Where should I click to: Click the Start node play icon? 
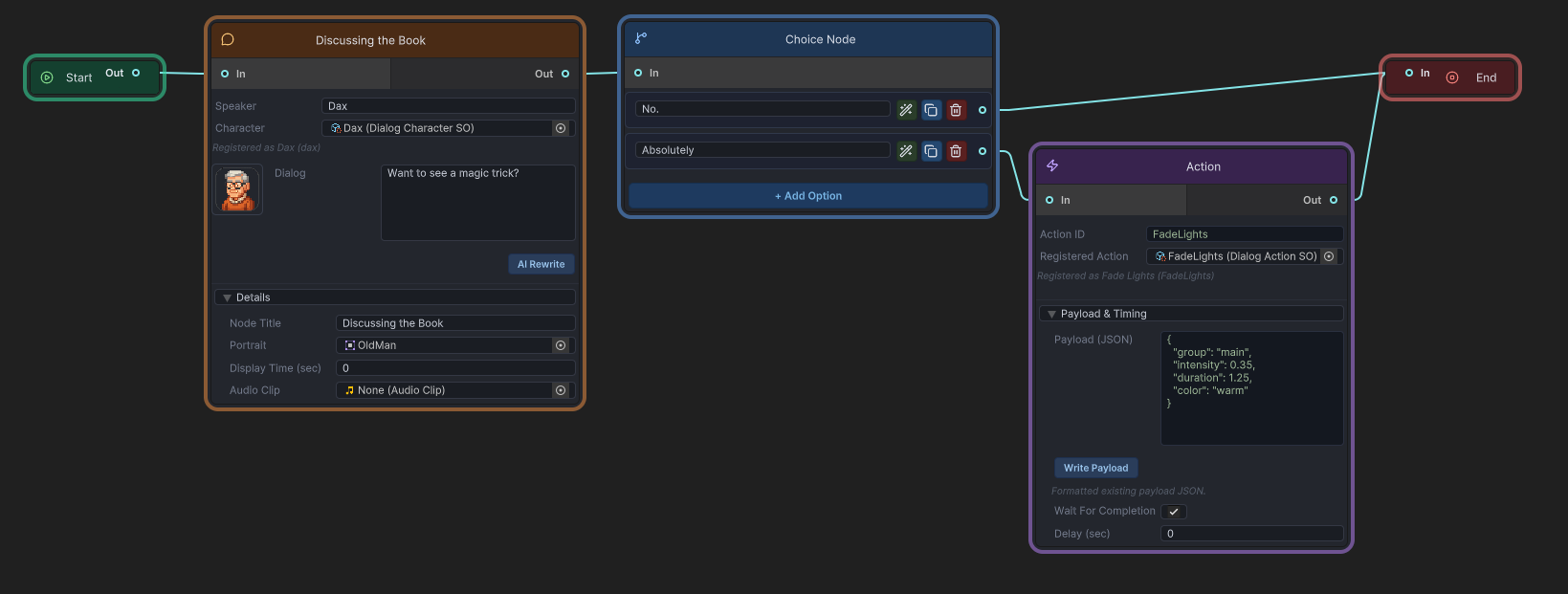[x=47, y=77]
